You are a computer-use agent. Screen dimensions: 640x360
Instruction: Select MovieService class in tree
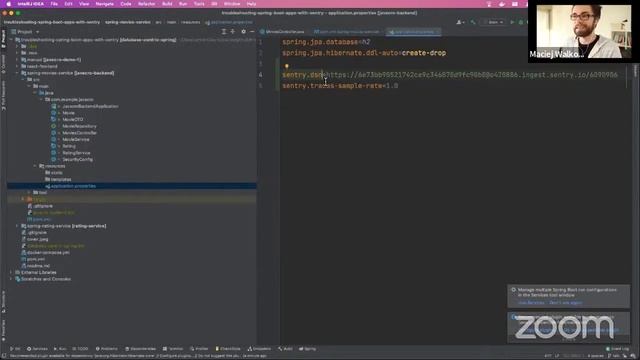tap(76, 140)
